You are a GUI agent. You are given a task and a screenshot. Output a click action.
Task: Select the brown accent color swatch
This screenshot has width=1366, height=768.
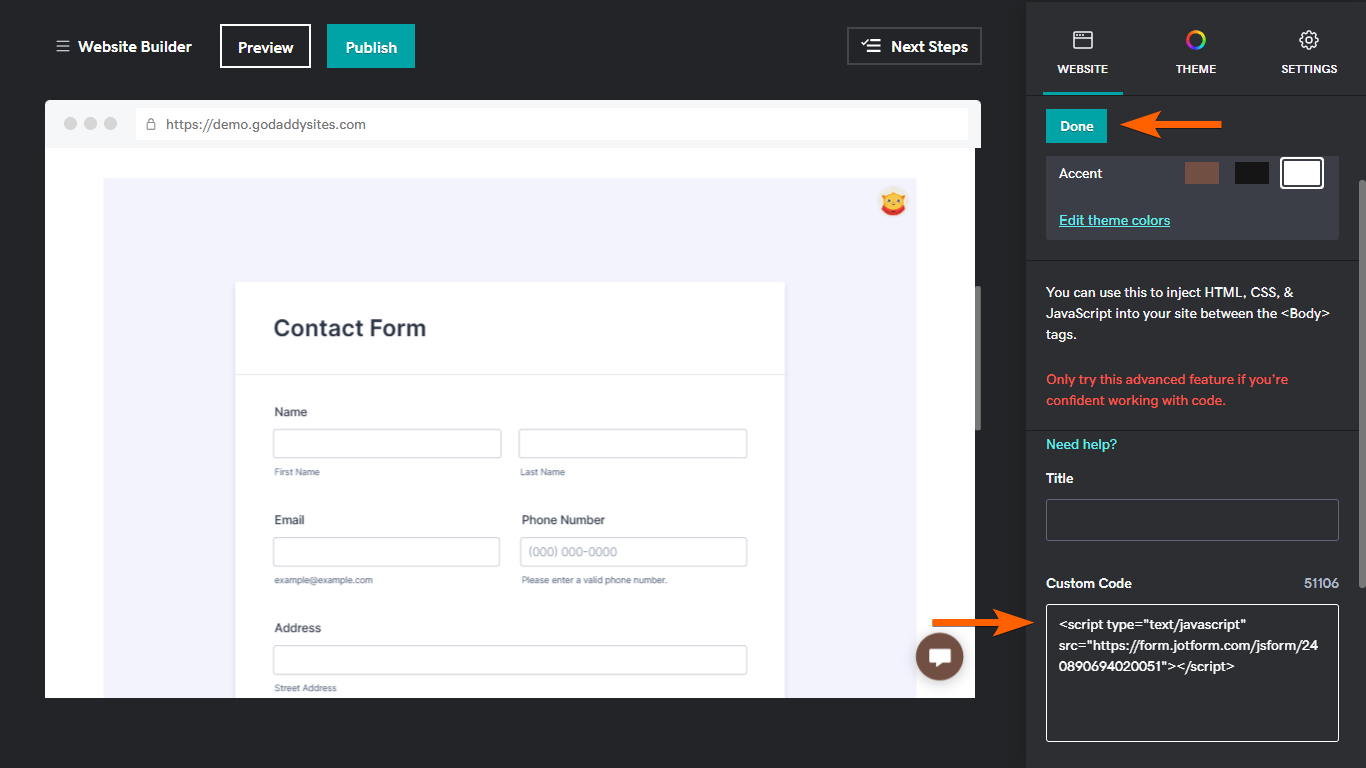click(x=1202, y=173)
